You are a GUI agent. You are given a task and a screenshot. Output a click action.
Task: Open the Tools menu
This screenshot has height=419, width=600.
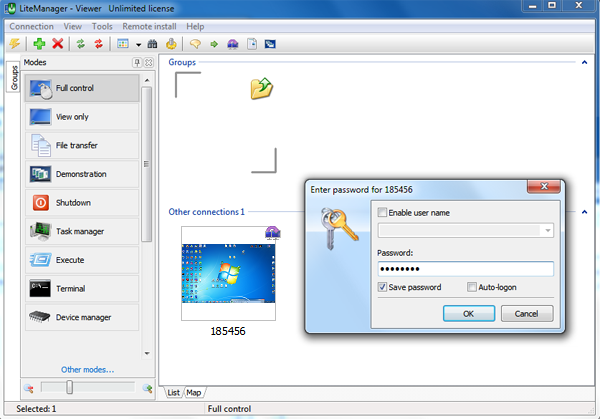point(102,26)
